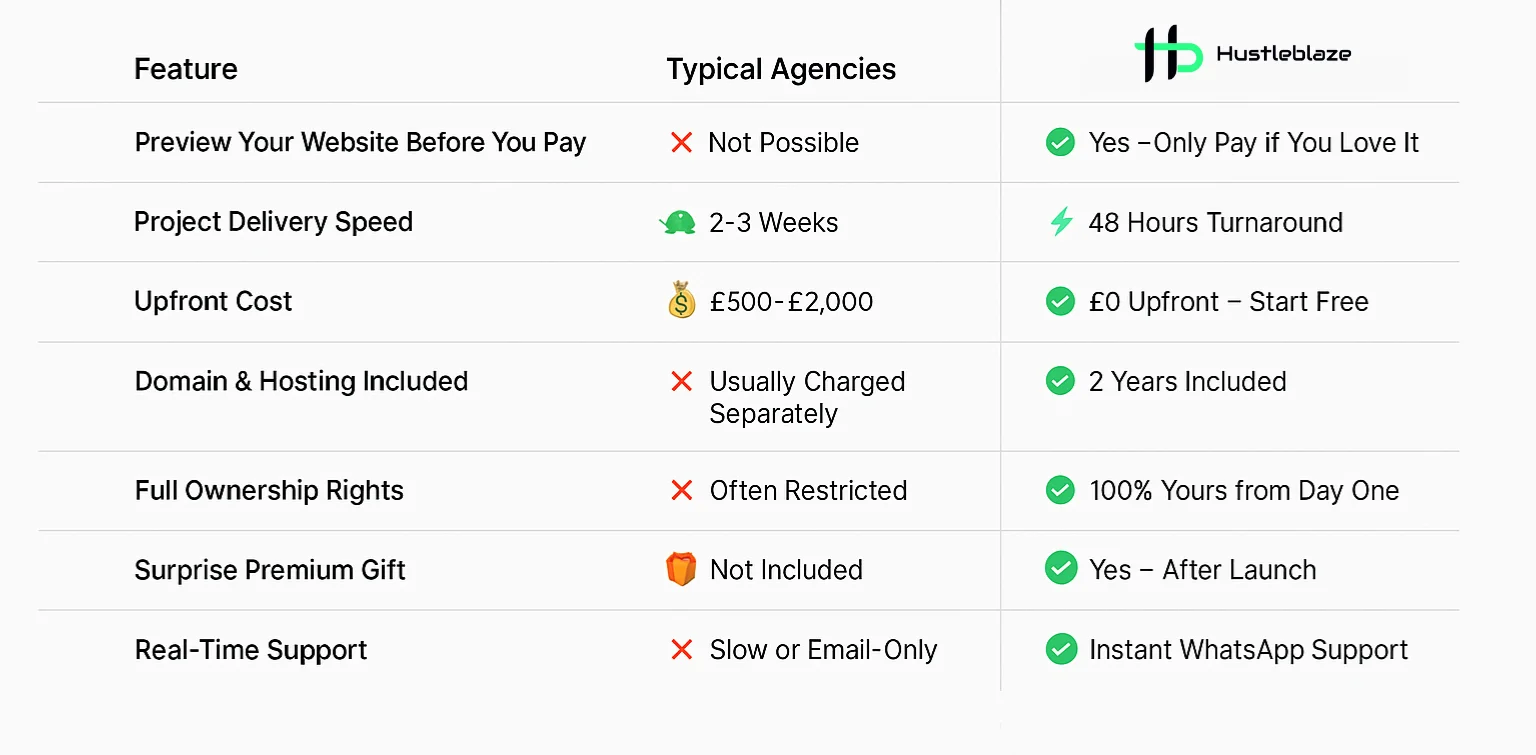Click the money bag icon beside £500-£2,000
Viewport: 1536px width, 755px height.
(x=681, y=301)
